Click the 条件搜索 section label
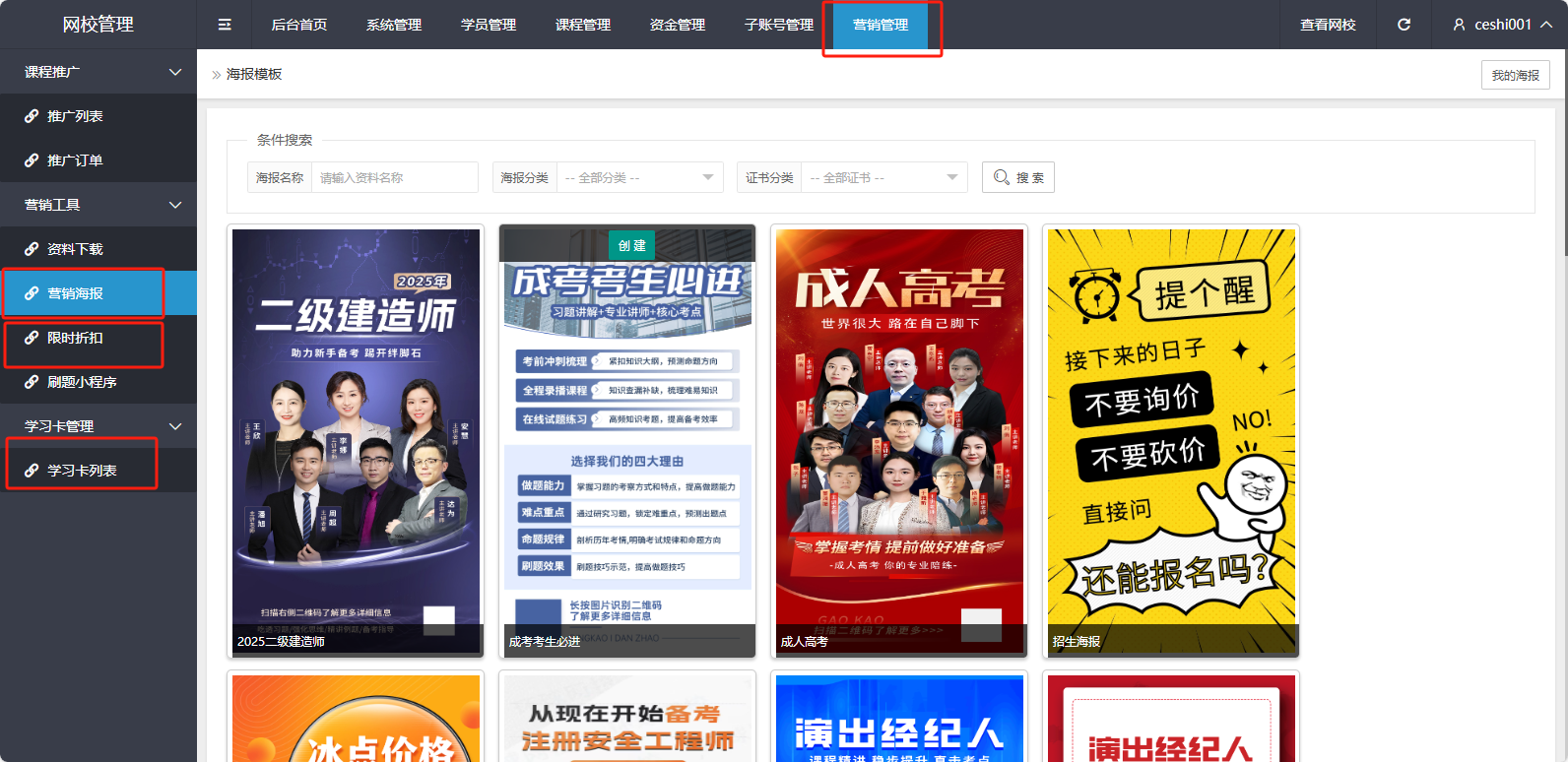The image size is (1568, 762). click(x=285, y=140)
